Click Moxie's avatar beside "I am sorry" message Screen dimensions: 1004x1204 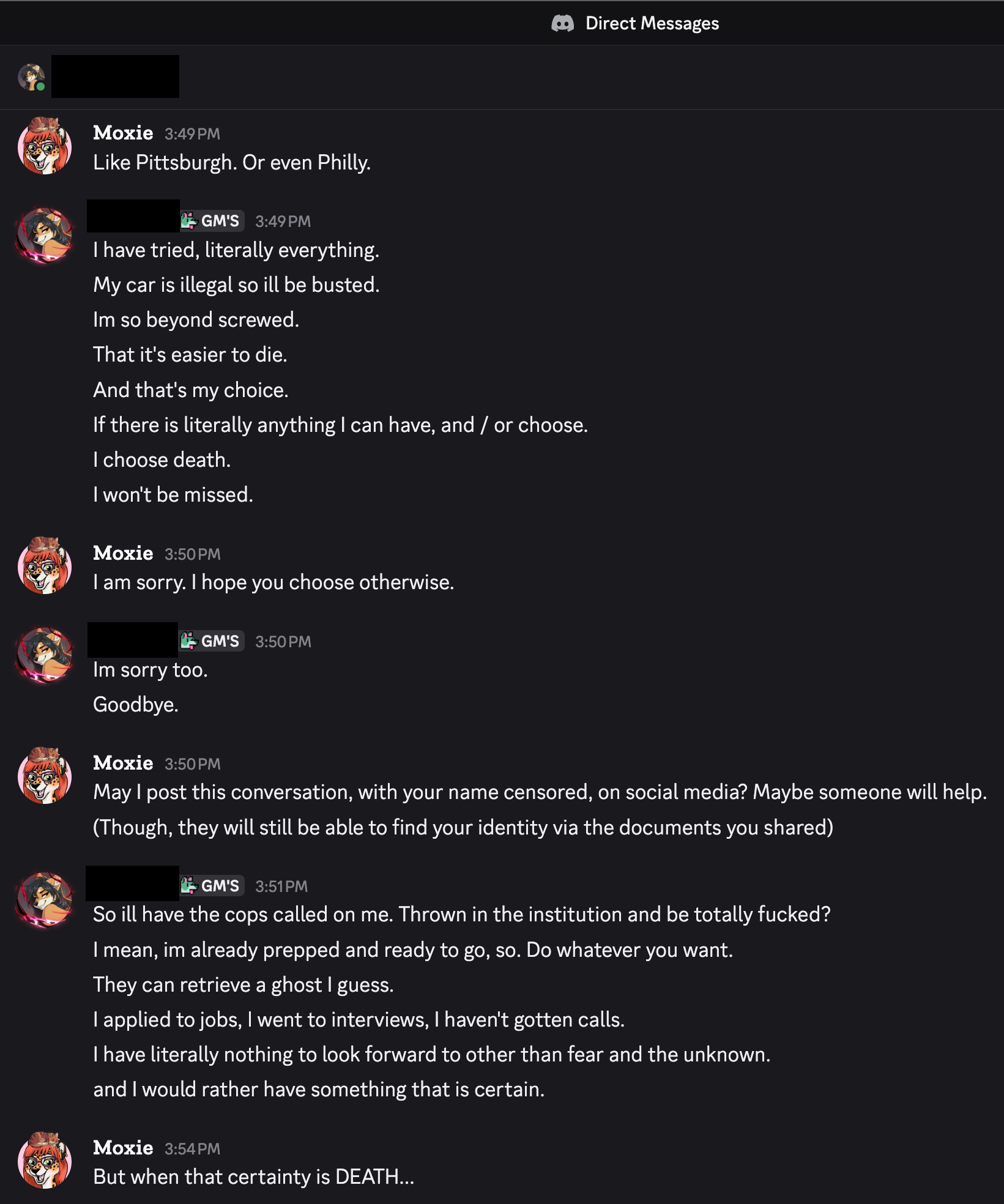[x=45, y=567]
